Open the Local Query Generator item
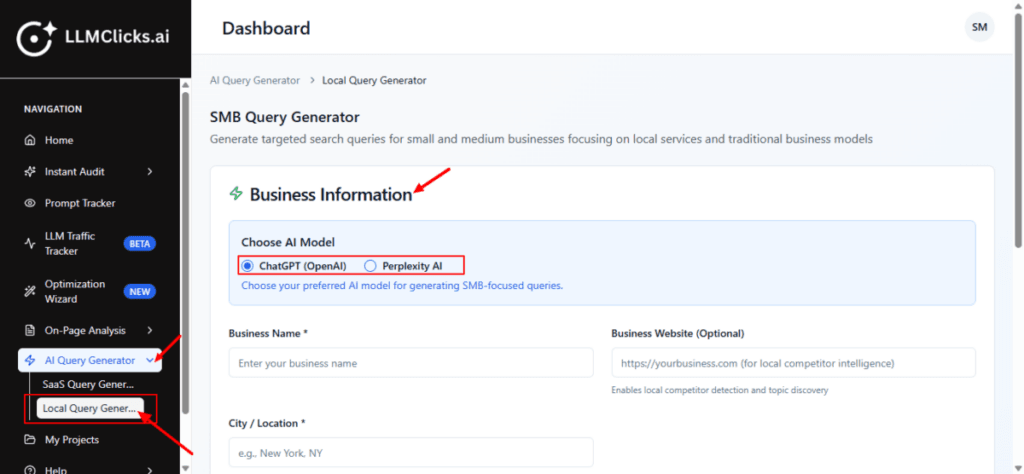The height and width of the screenshot is (474, 1024). pos(89,408)
